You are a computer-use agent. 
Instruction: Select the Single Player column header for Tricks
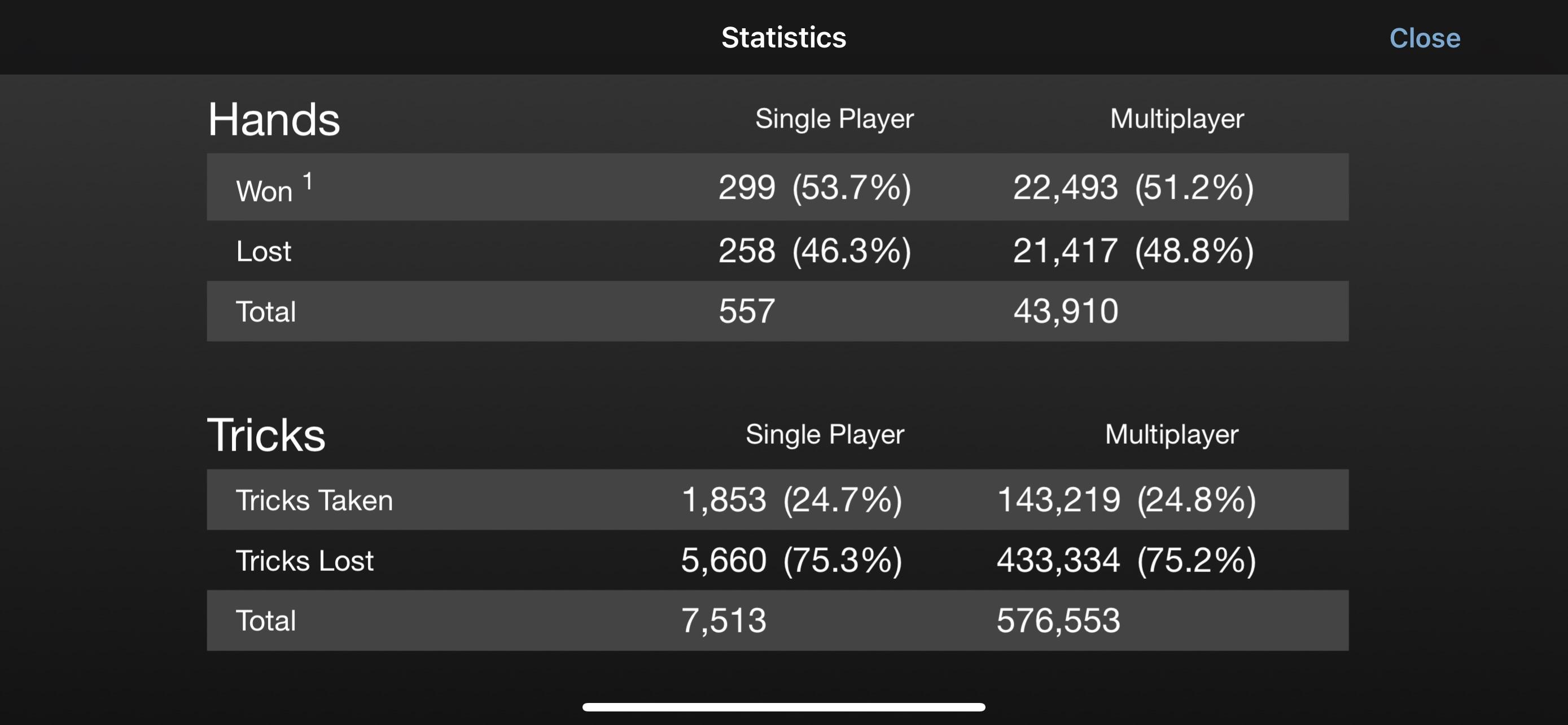coord(824,434)
